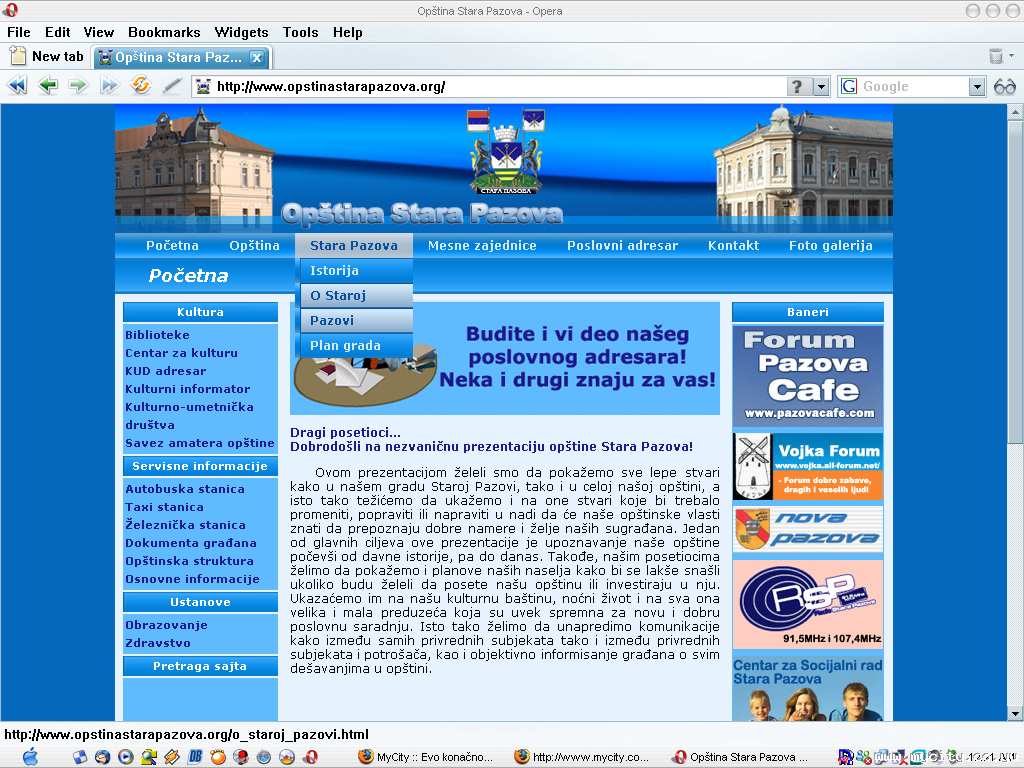Open the Kontakt navigation item
The height and width of the screenshot is (768, 1024).
point(733,246)
